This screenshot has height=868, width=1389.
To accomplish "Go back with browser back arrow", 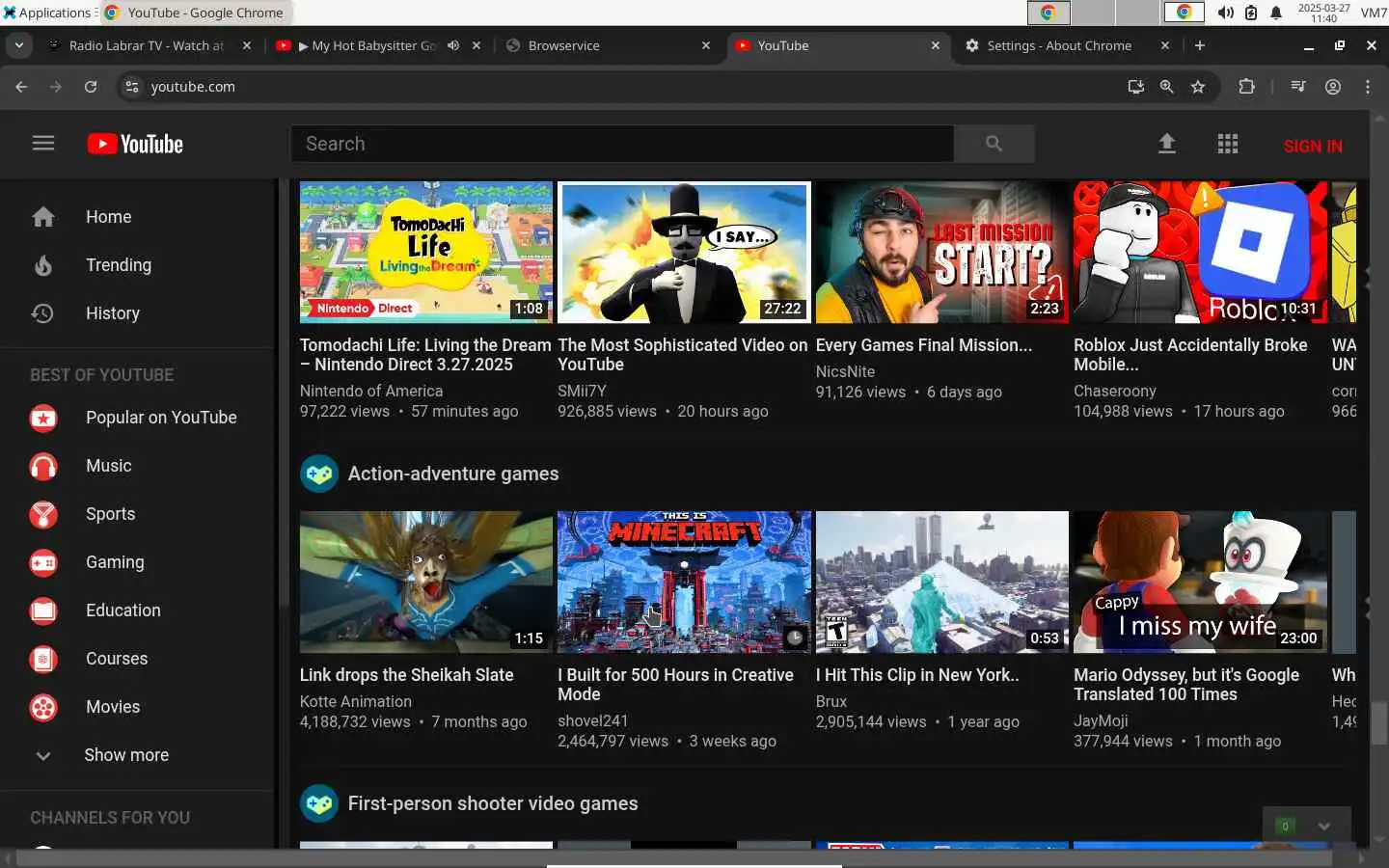I will point(21,87).
